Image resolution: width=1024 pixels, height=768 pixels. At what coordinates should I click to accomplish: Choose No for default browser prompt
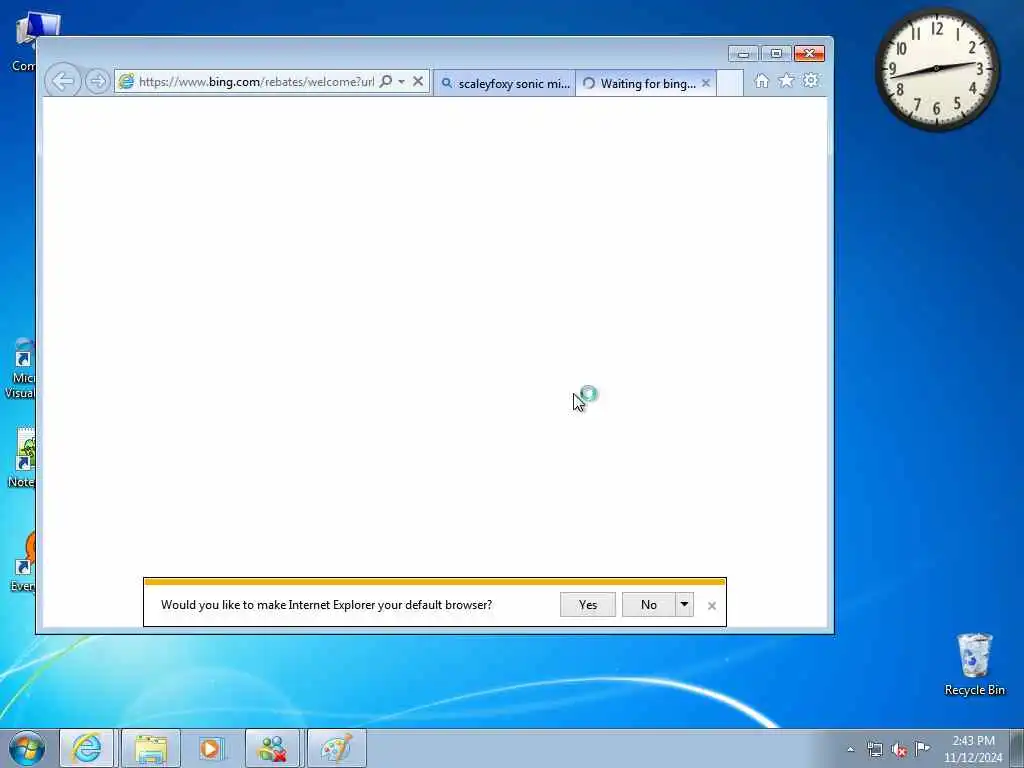[648, 605]
